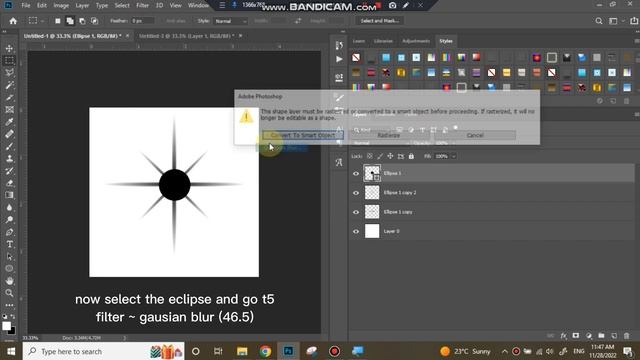This screenshot has height=360, width=640.
Task: Toggle lock transparent pixels
Action: [369, 156]
